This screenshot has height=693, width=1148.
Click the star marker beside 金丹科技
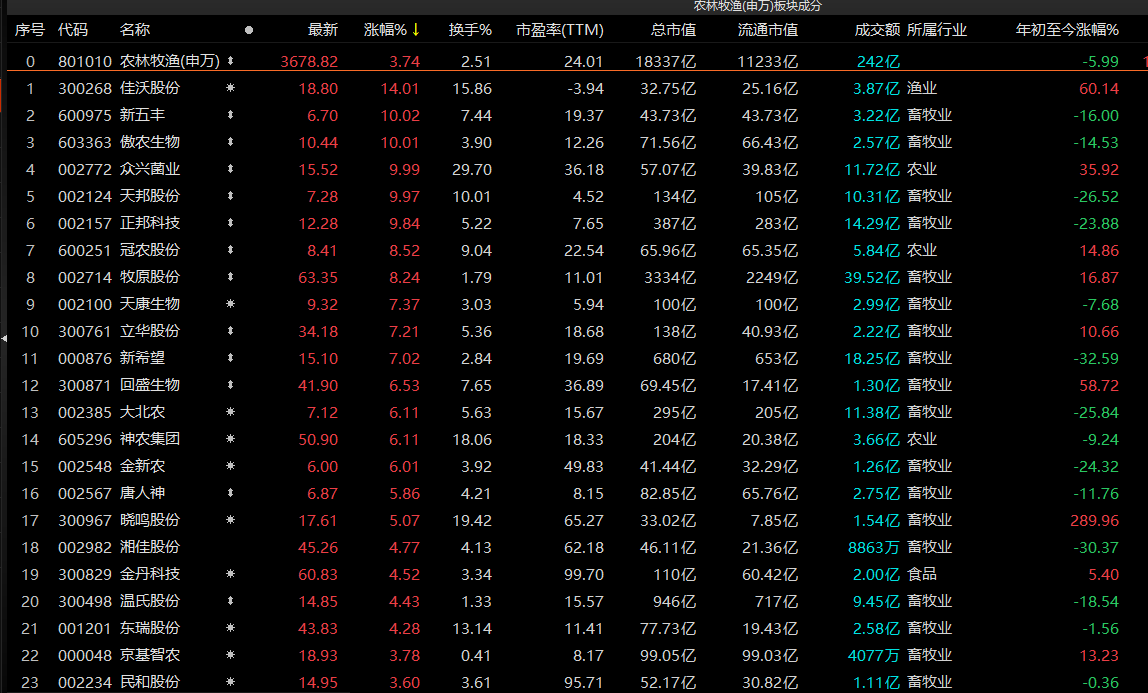click(230, 574)
